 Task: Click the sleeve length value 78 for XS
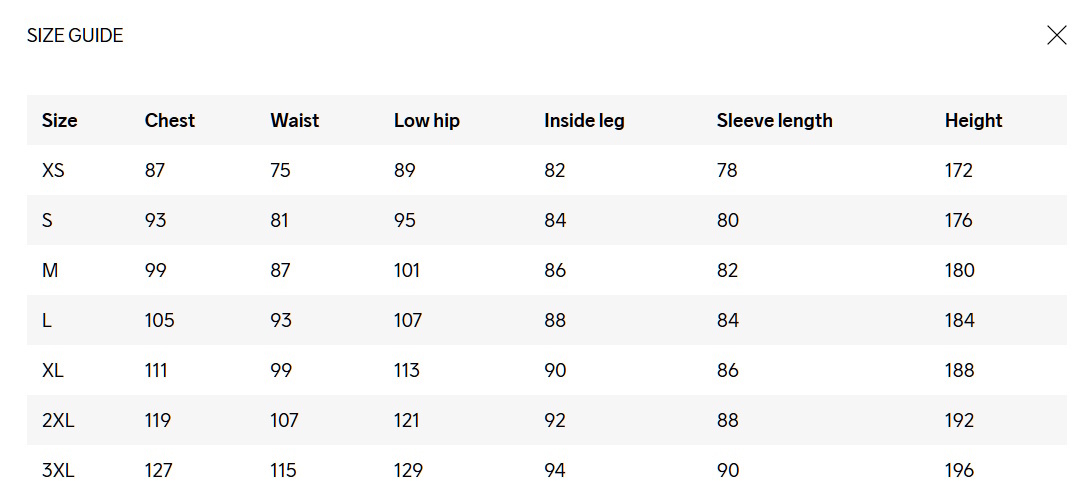(727, 170)
